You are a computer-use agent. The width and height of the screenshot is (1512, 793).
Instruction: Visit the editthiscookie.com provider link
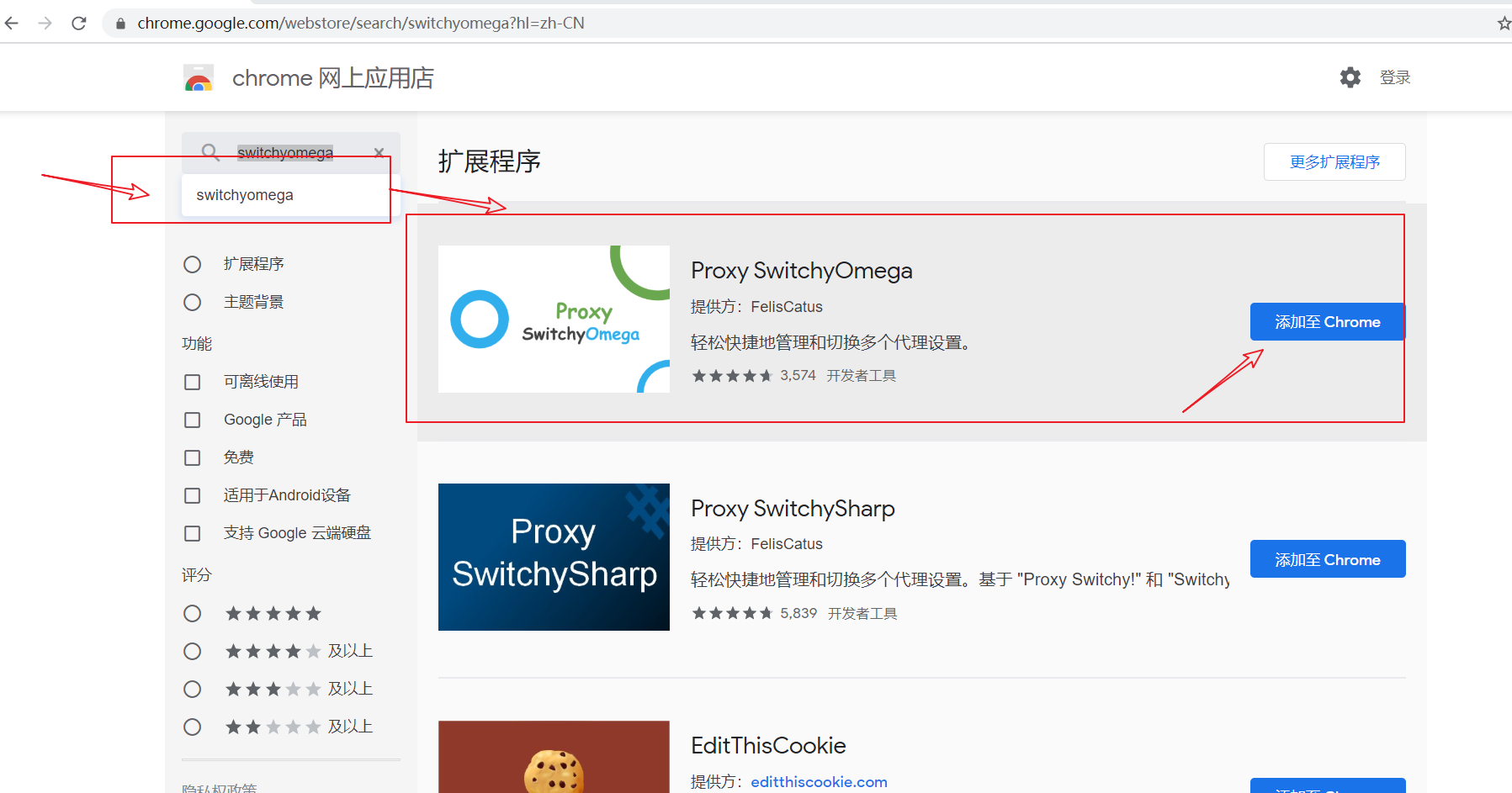[x=819, y=782]
